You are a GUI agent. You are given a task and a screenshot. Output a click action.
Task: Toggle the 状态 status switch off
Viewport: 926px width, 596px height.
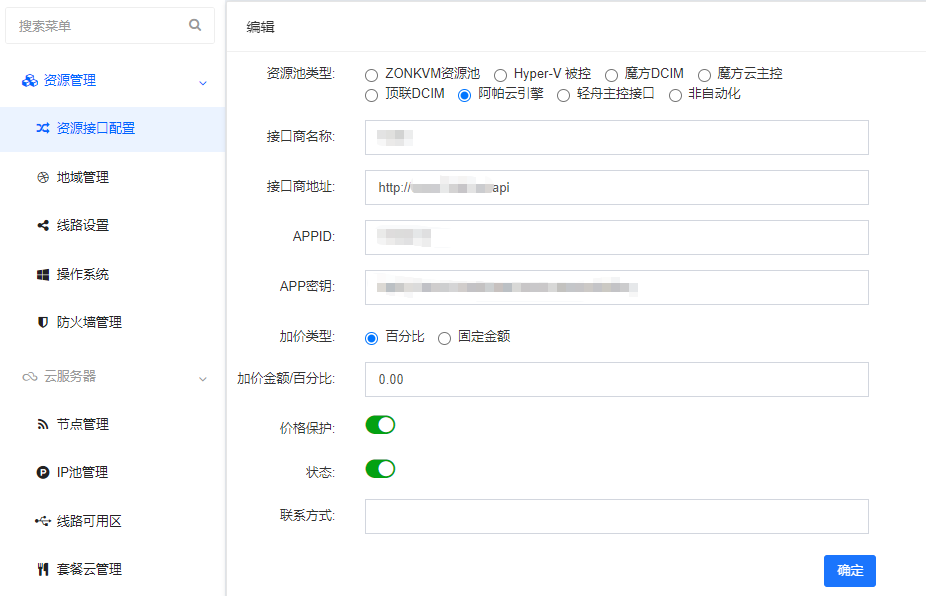[380, 468]
